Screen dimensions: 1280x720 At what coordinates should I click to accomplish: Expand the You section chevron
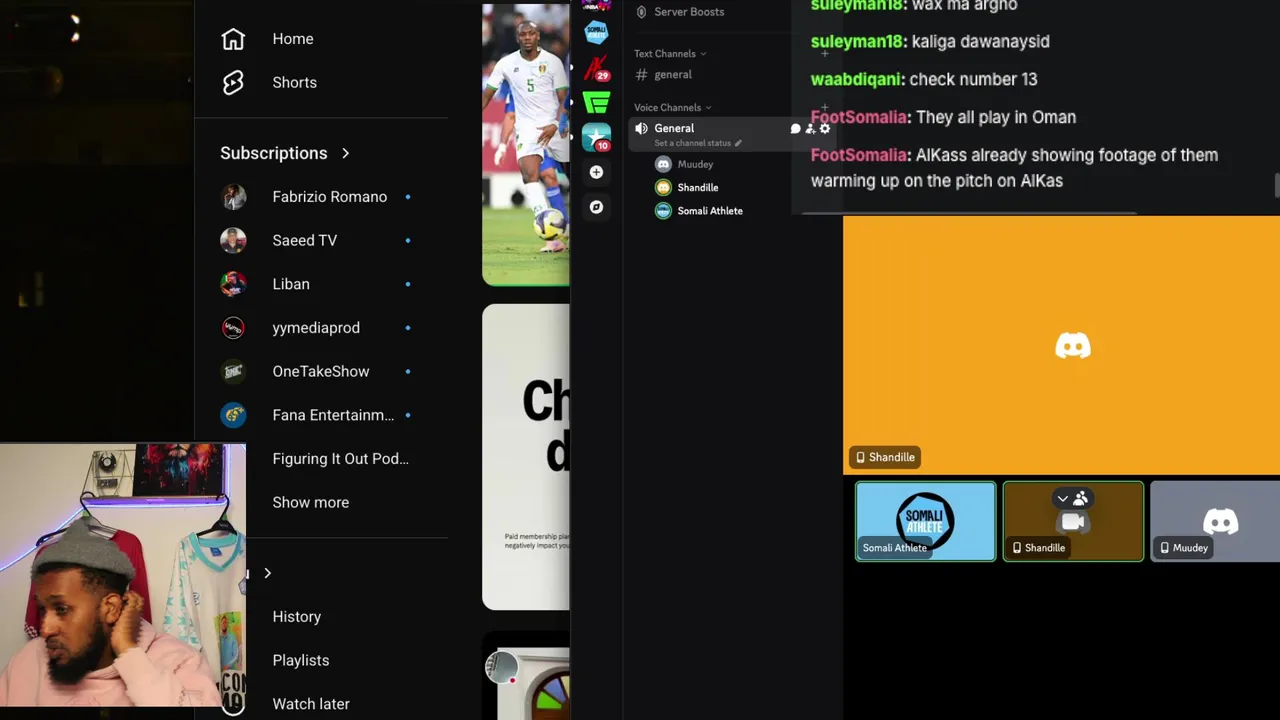coord(267,573)
